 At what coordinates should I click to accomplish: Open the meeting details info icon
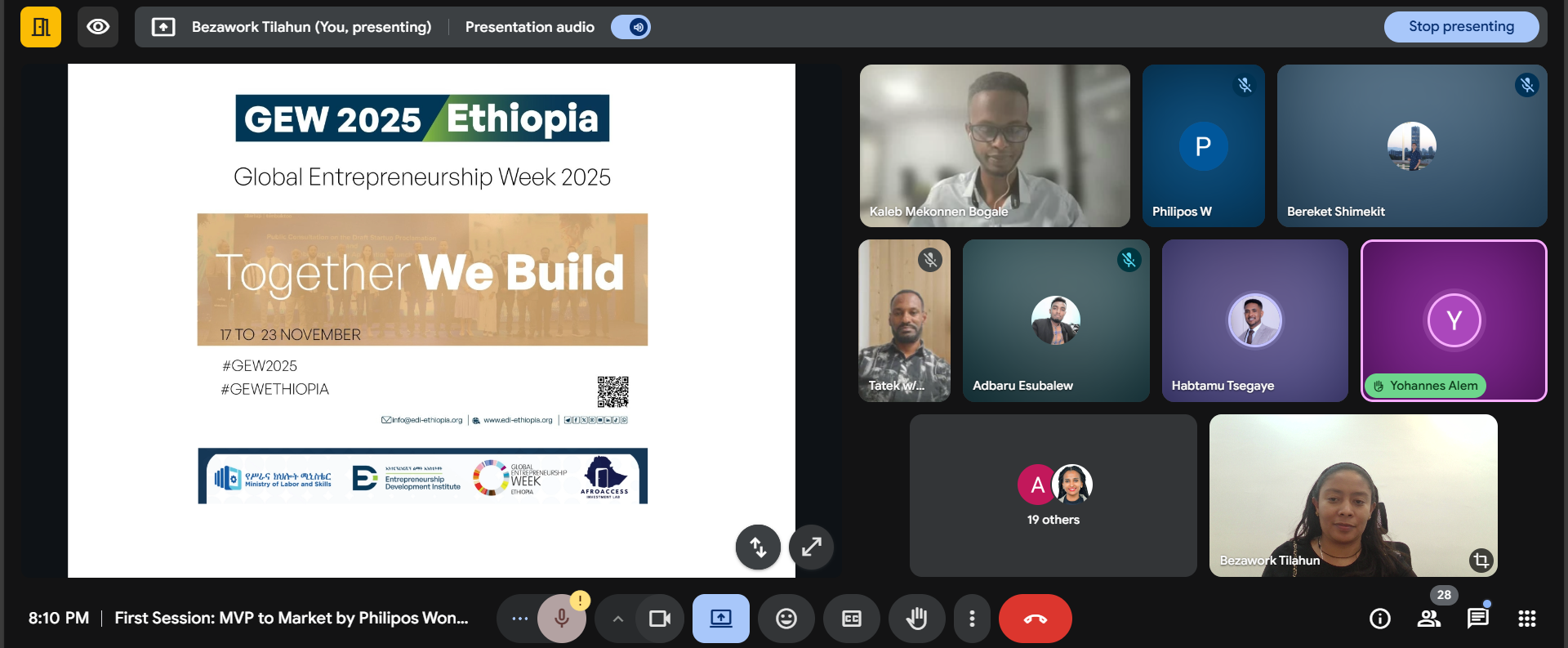coord(1380,619)
